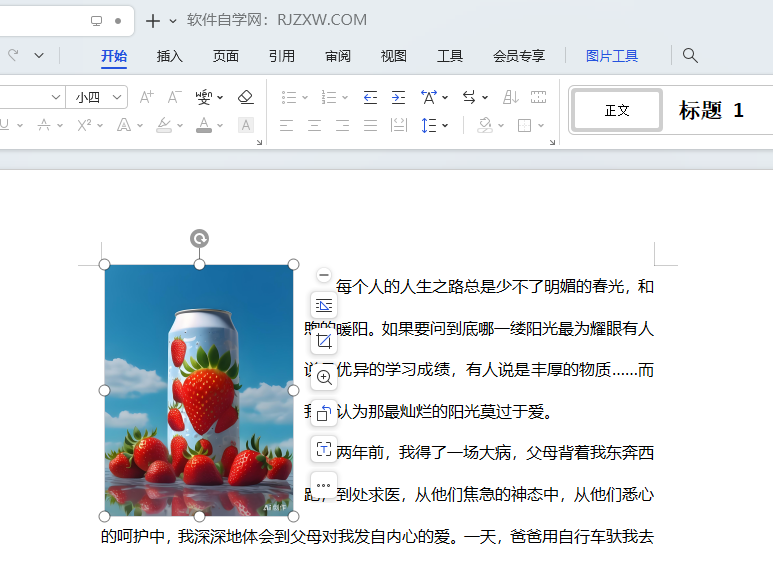Click the extract text from image icon
The height and width of the screenshot is (562, 773).
[x=324, y=449]
